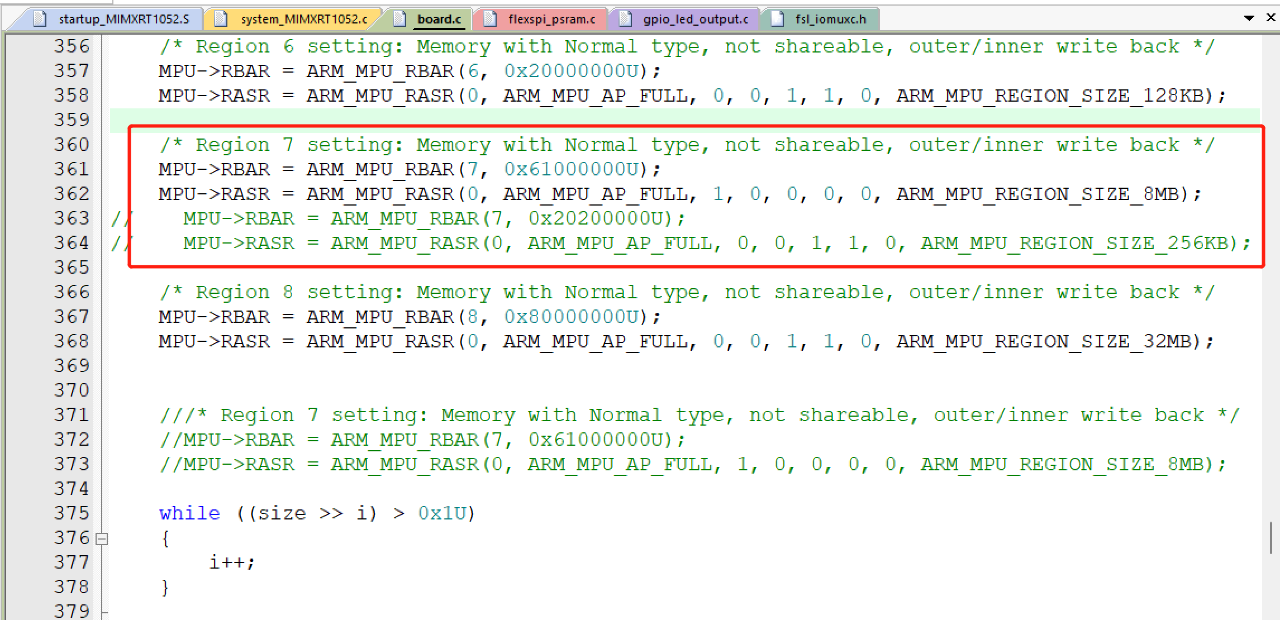Click the file icon on fsl_iomuxc.h tab
The height and width of the screenshot is (620, 1280).
tap(778, 19)
